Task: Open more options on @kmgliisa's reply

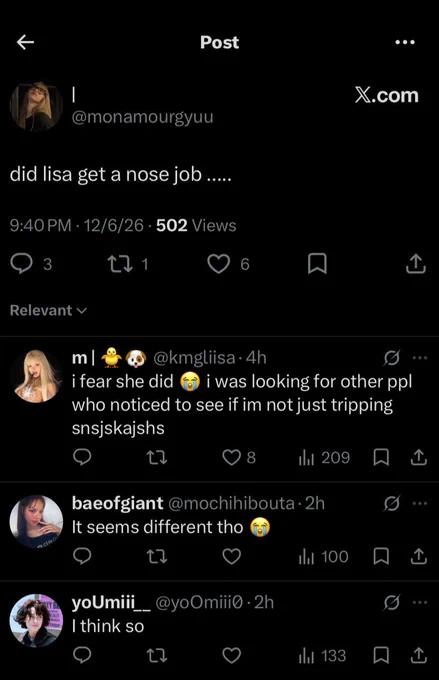Action: 420,358
